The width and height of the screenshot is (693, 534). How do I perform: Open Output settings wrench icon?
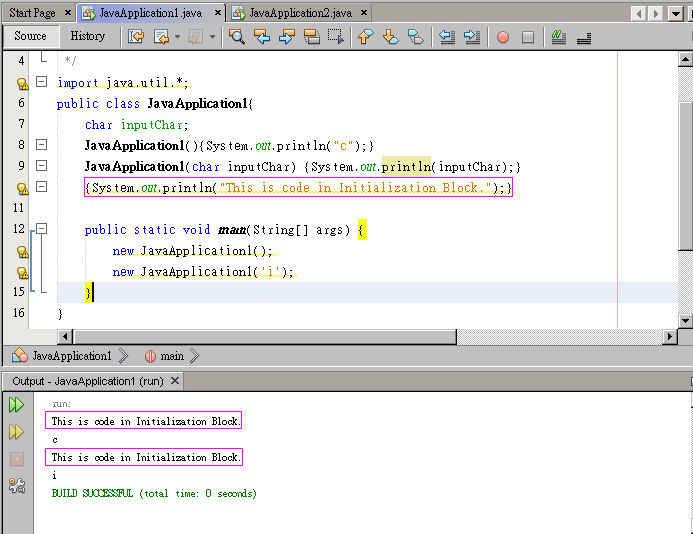(x=17, y=485)
